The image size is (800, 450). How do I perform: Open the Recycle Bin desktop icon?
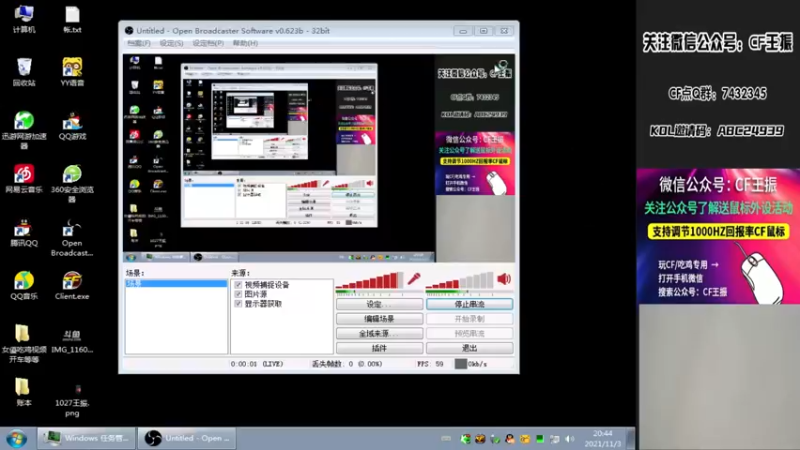[x=24, y=72]
